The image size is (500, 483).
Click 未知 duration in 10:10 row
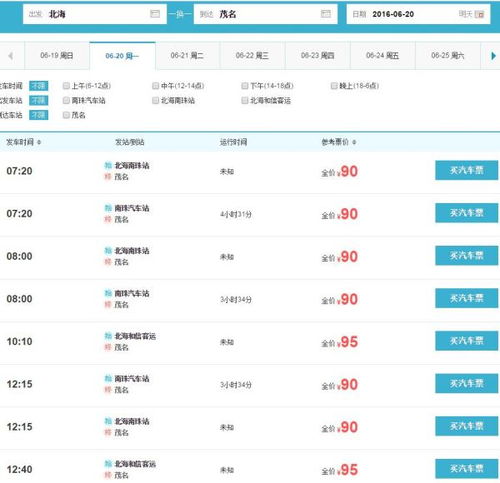click(x=227, y=342)
